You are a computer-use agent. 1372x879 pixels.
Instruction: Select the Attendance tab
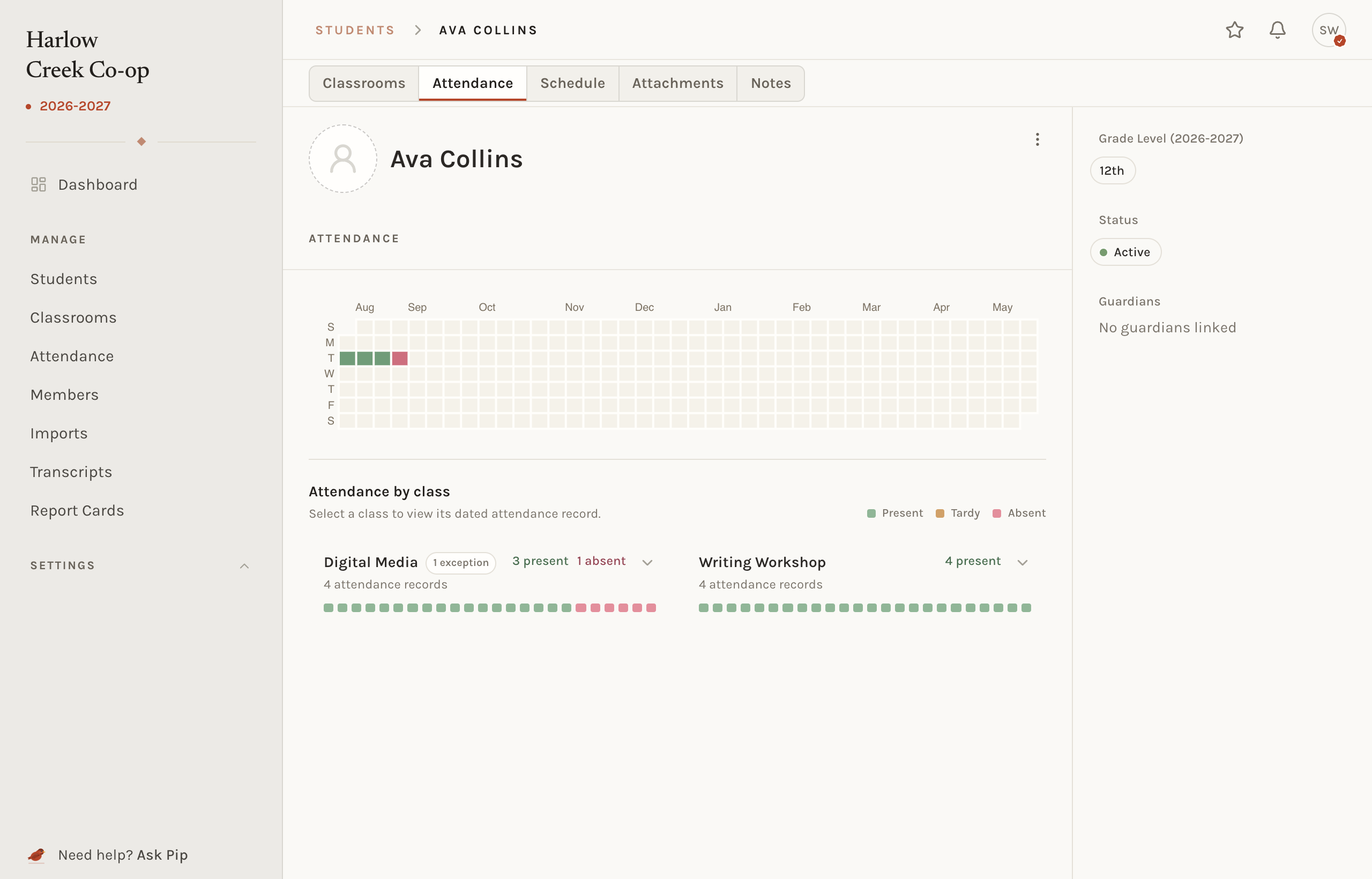pos(473,83)
